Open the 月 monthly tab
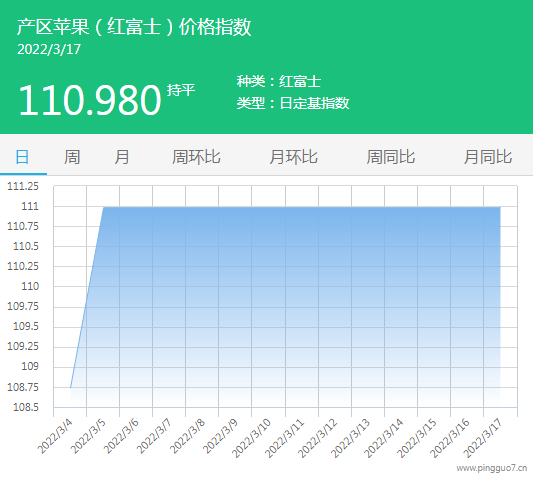This screenshot has height=477, width=533. coord(122,157)
